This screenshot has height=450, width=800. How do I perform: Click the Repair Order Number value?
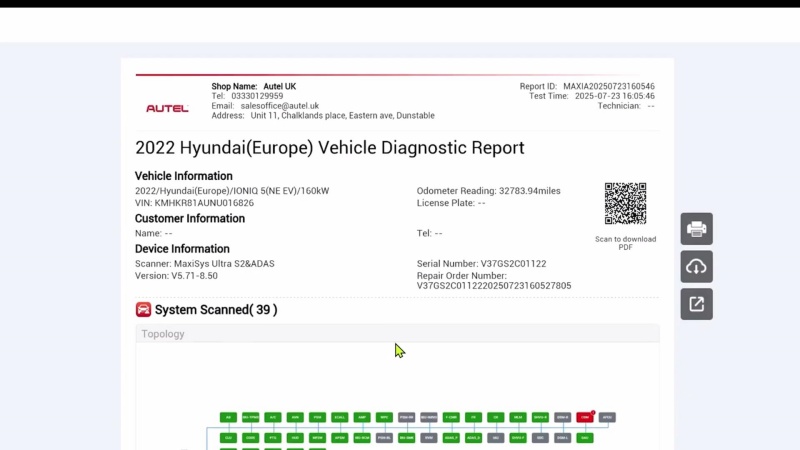(493, 286)
